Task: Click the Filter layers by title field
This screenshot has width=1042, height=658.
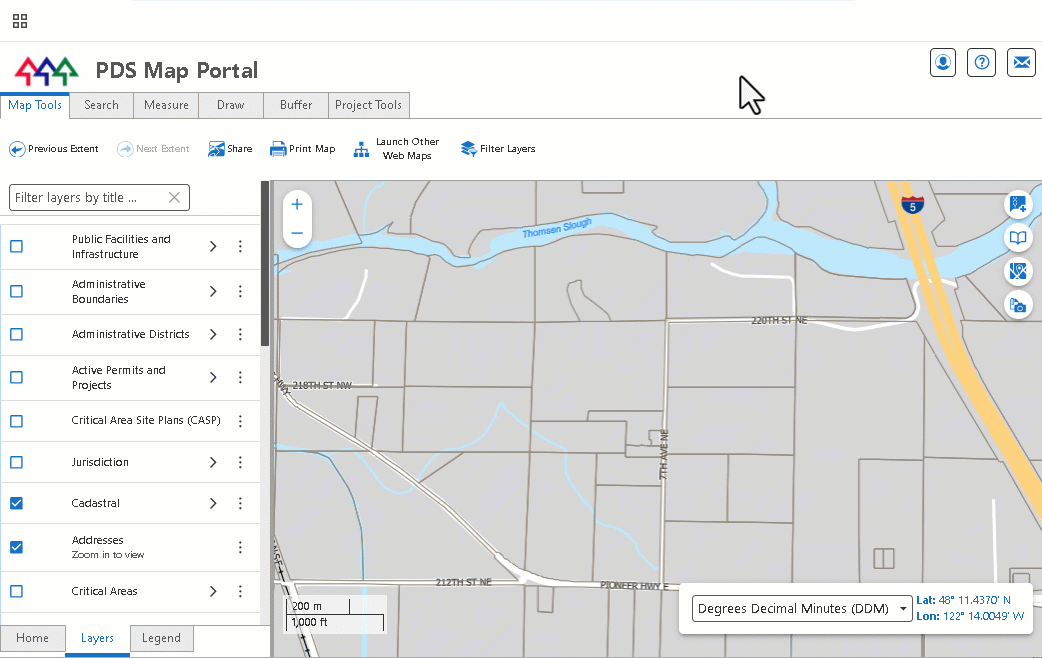Action: (x=99, y=197)
